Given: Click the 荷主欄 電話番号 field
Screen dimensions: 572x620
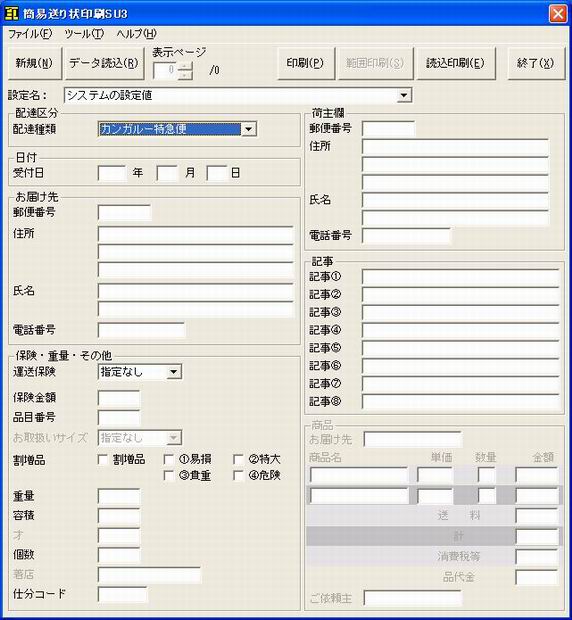Looking at the screenshot, I should point(406,236).
